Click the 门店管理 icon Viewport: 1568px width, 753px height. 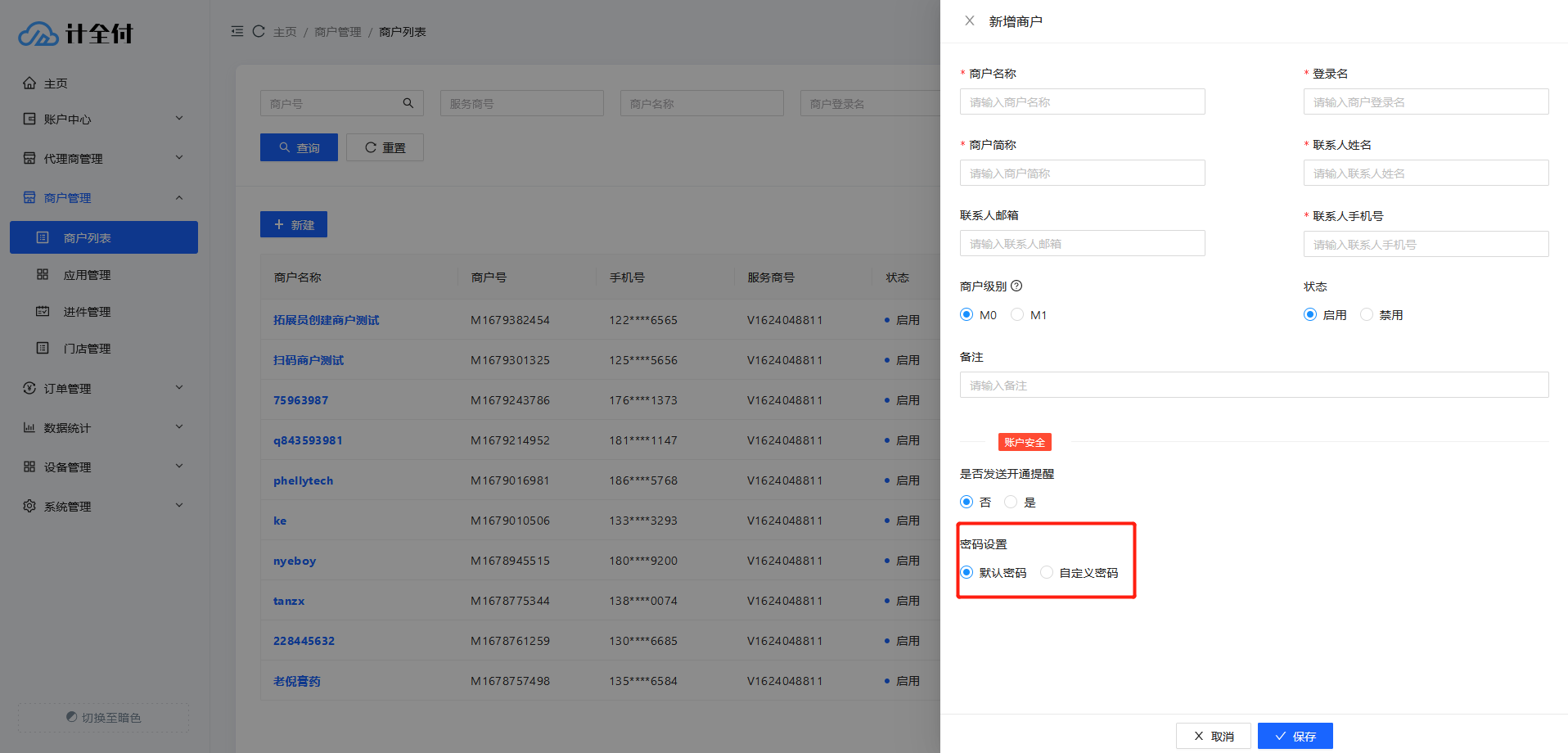[x=43, y=348]
